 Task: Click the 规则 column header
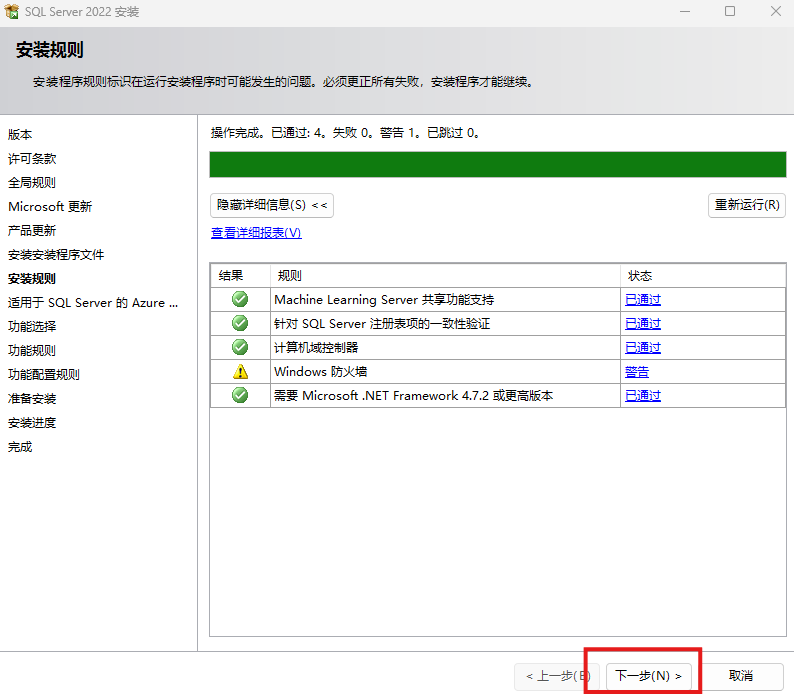pos(288,276)
